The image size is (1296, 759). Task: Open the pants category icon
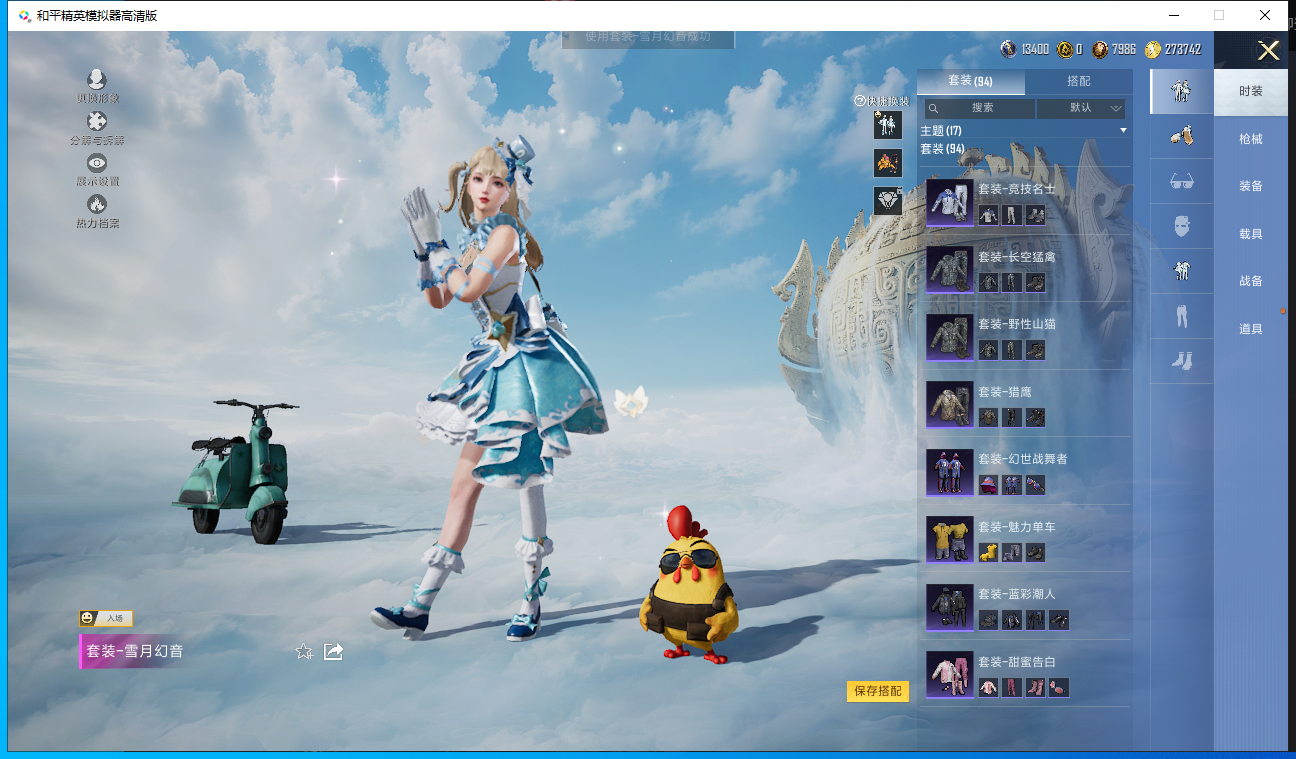tap(1181, 316)
